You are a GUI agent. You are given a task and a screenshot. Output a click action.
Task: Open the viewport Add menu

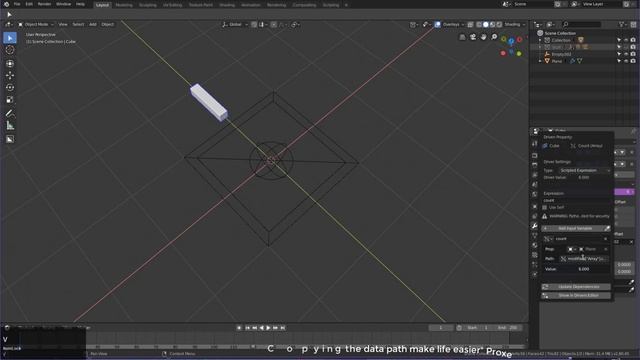pyautogui.click(x=93, y=24)
